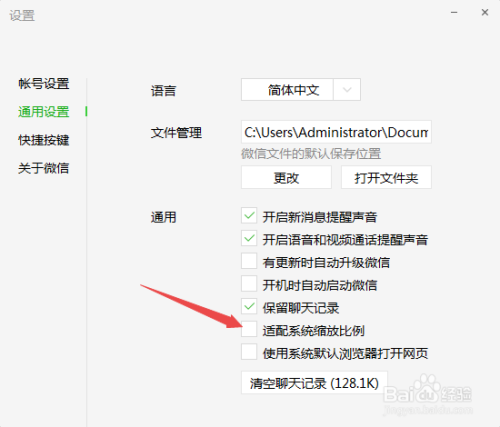This screenshot has height=427, width=500.
Task: Go to 快捷按键 settings
Action: pyautogui.click(x=44, y=140)
